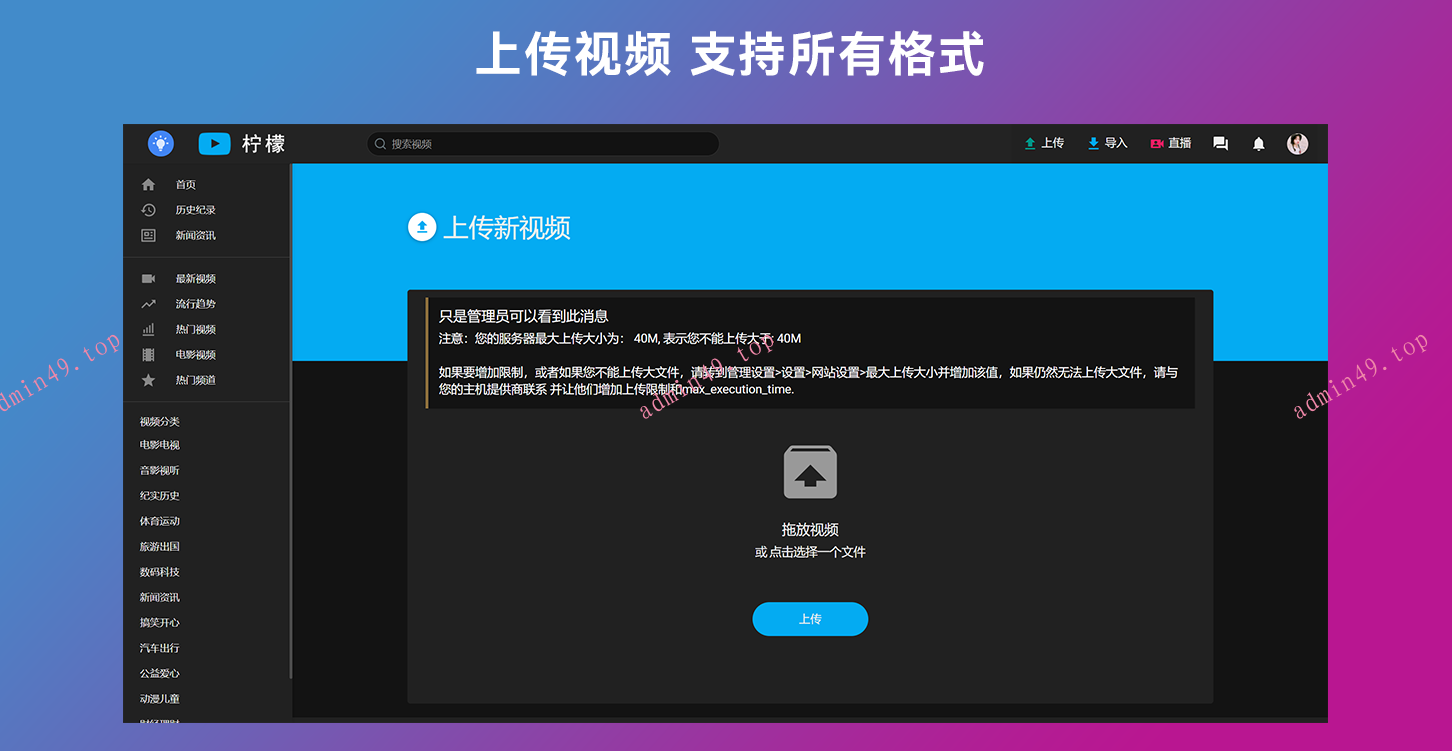
Task: Select the 首页 home icon in sidebar
Action: (148, 184)
